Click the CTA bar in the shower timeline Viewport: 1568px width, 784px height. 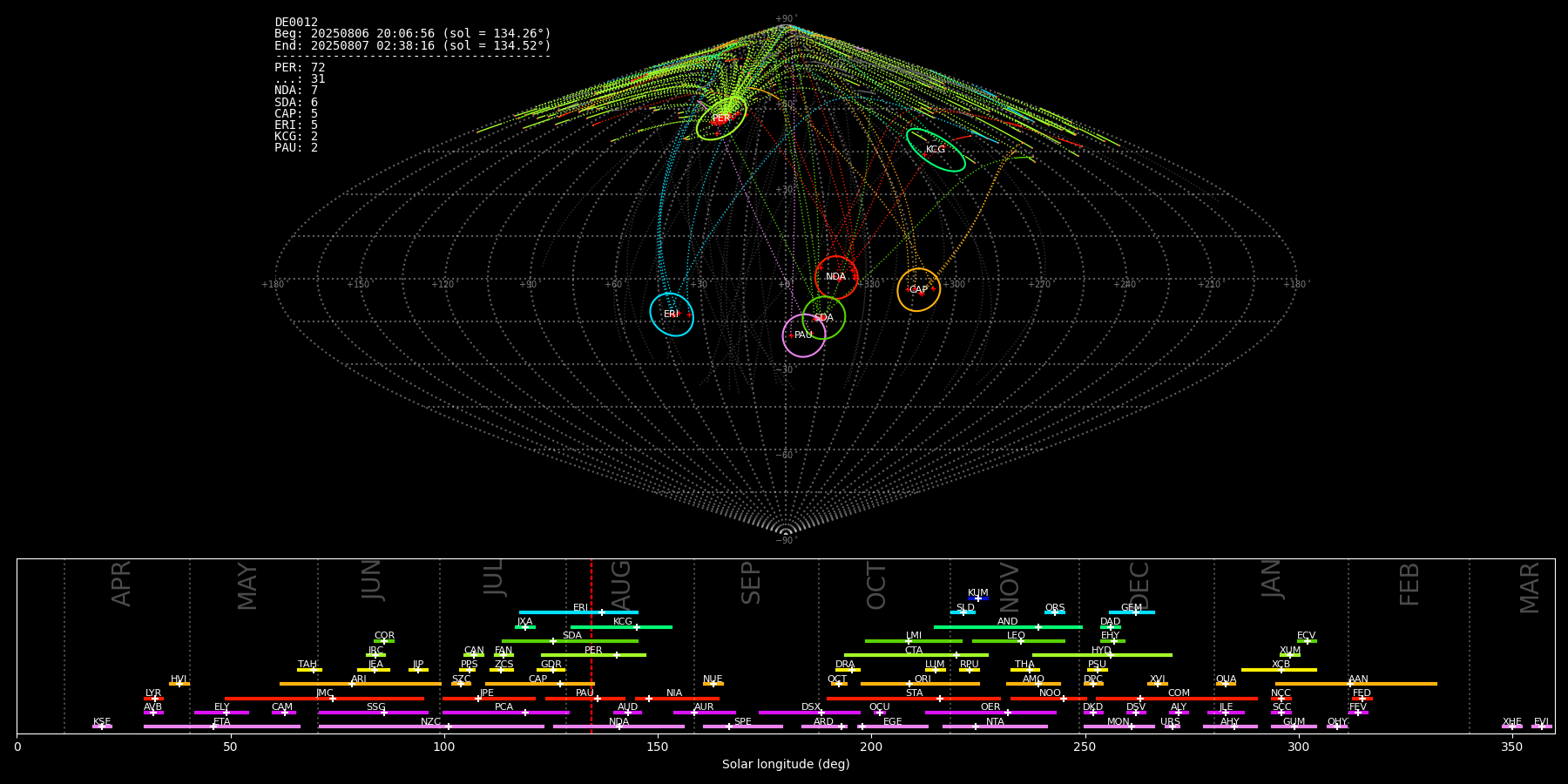point(916,655)
